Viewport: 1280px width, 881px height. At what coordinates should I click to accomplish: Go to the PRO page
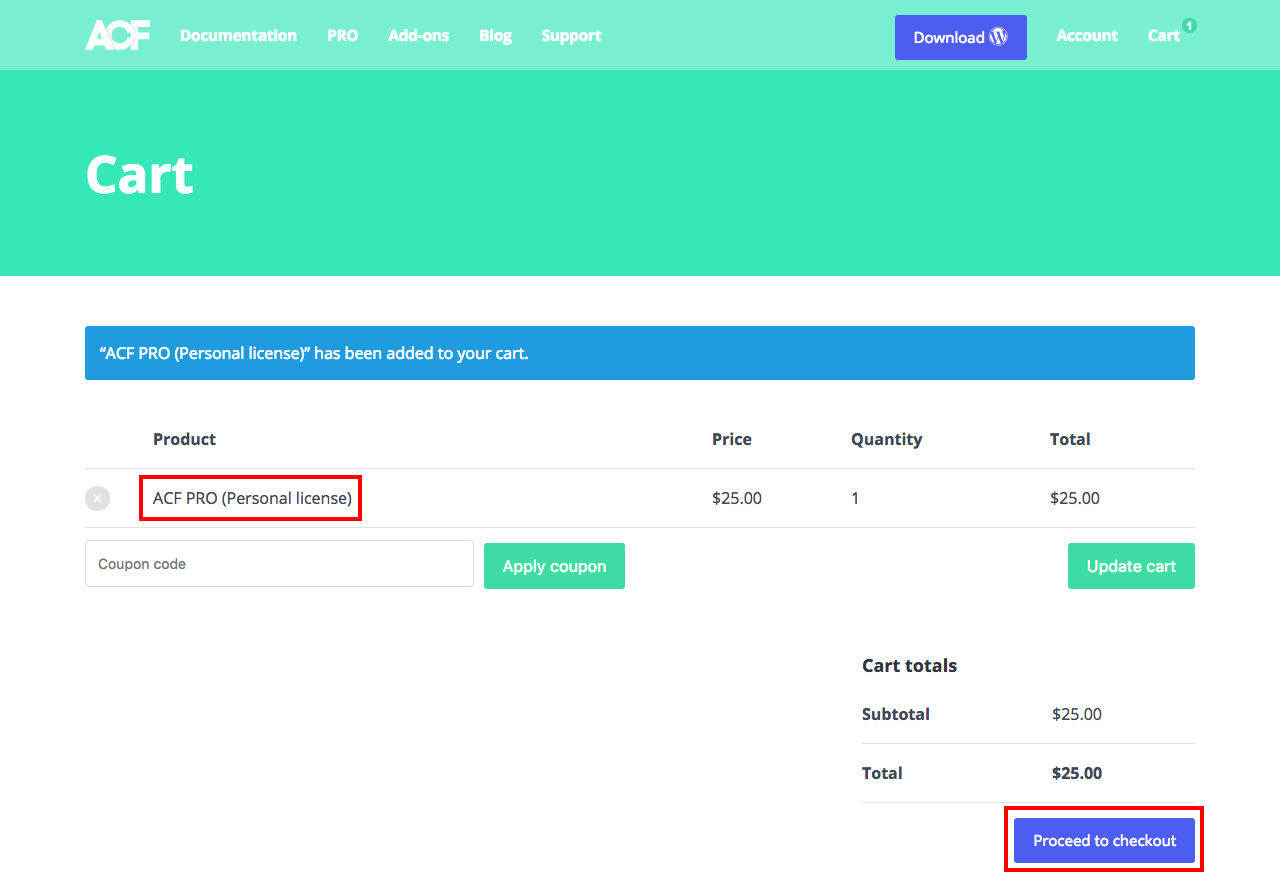coord(342,35)
